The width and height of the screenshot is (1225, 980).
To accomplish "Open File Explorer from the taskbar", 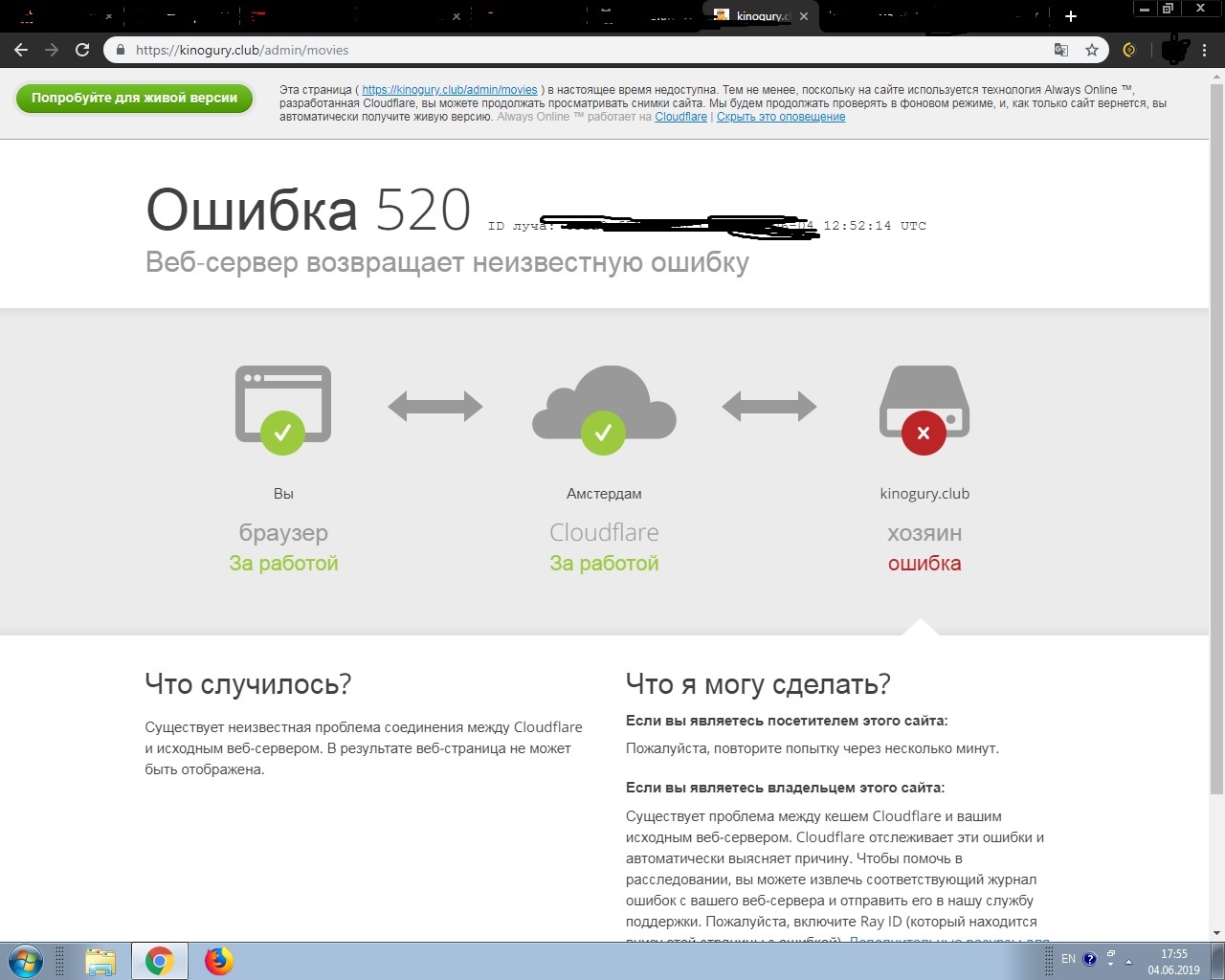I will (x=100, y=961).
